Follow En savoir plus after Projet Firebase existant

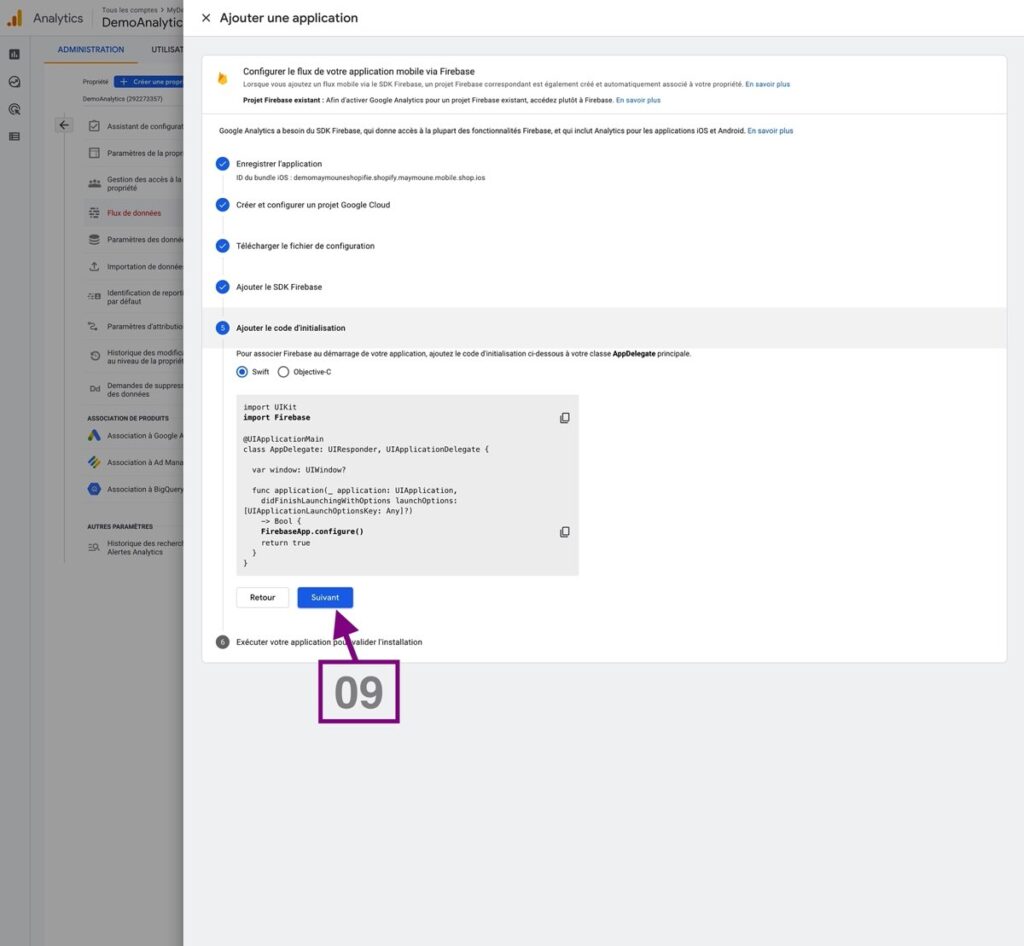tap(638, 100)
